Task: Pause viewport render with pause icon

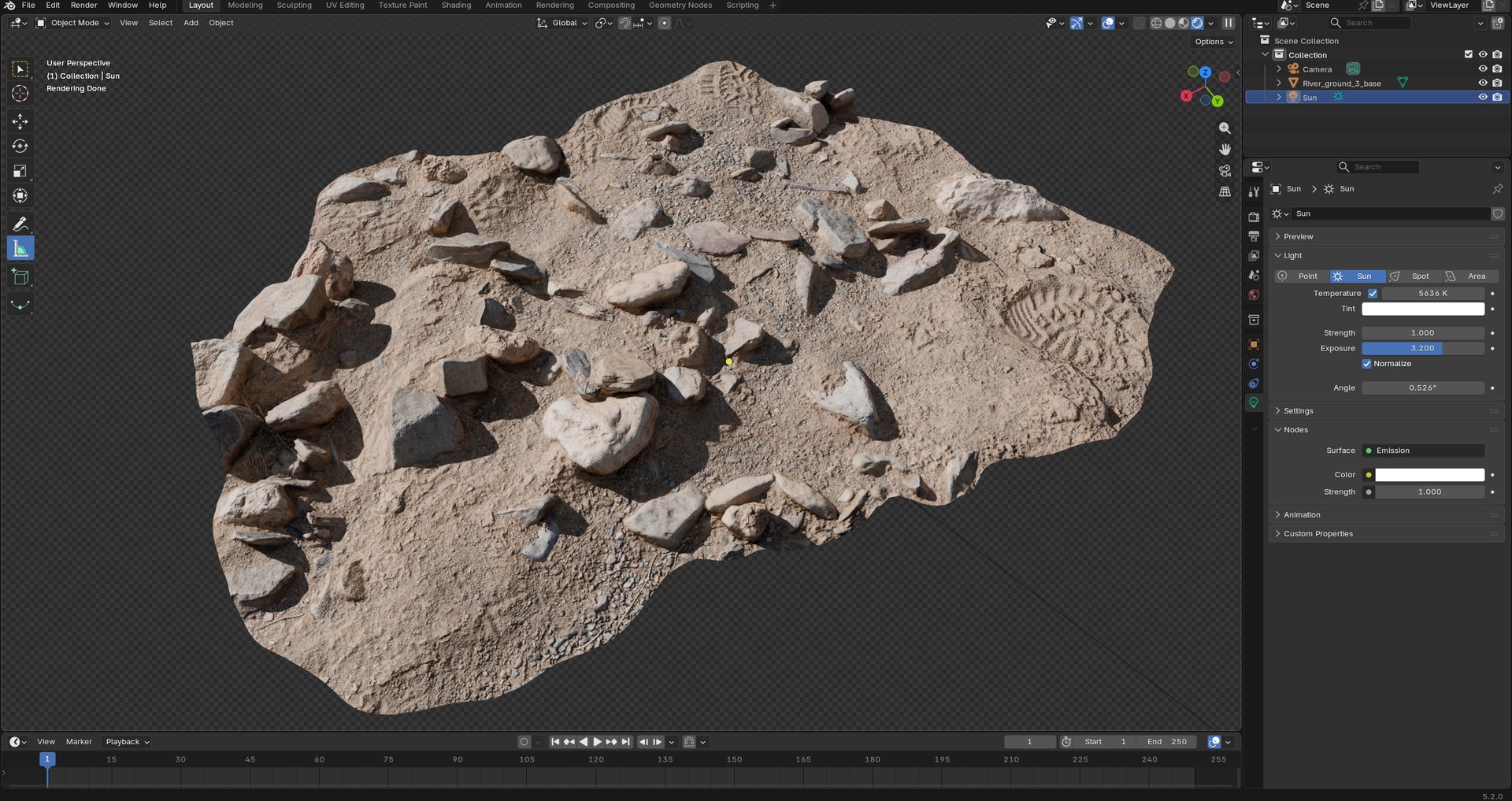Action: [1228, 23]
